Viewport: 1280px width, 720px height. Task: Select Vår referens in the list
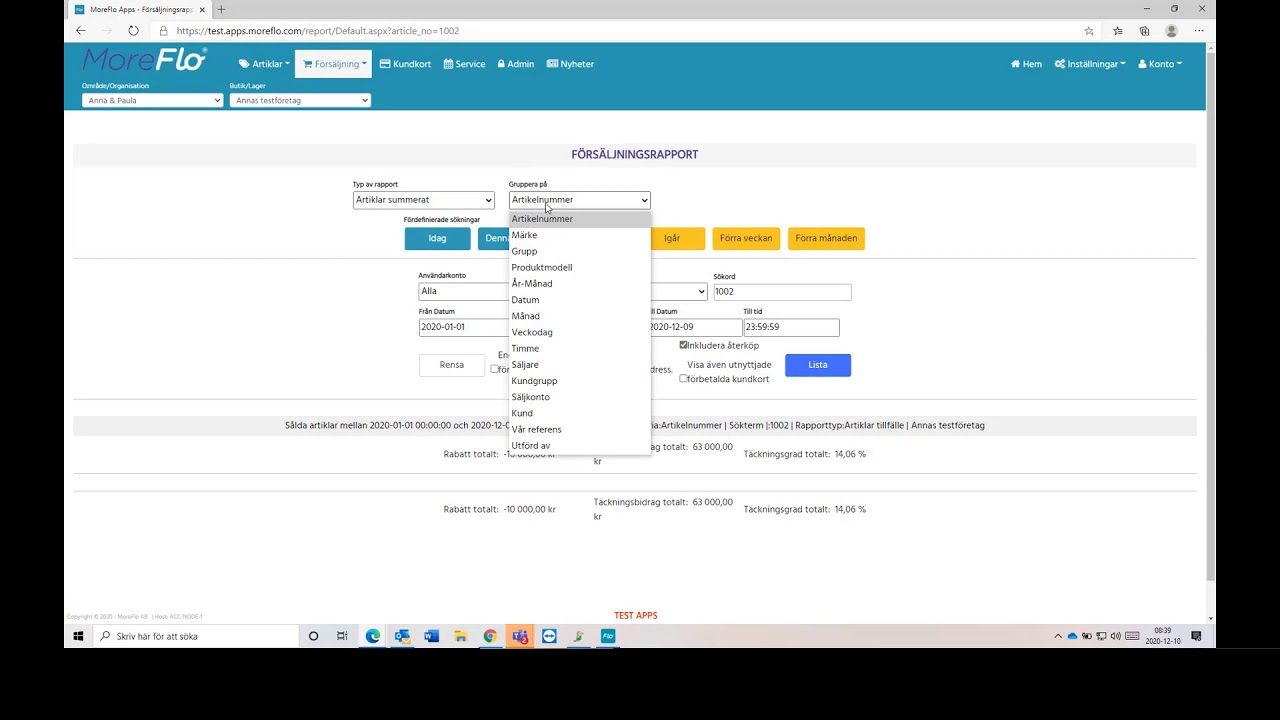click(x=580, y=429)
